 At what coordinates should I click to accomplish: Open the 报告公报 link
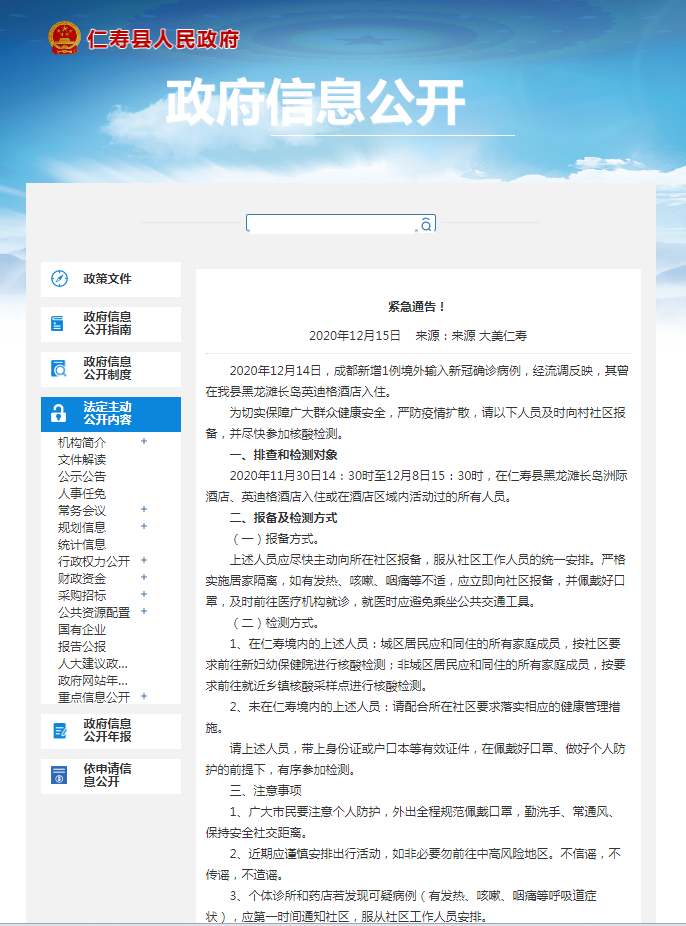[x=82, y=647]
